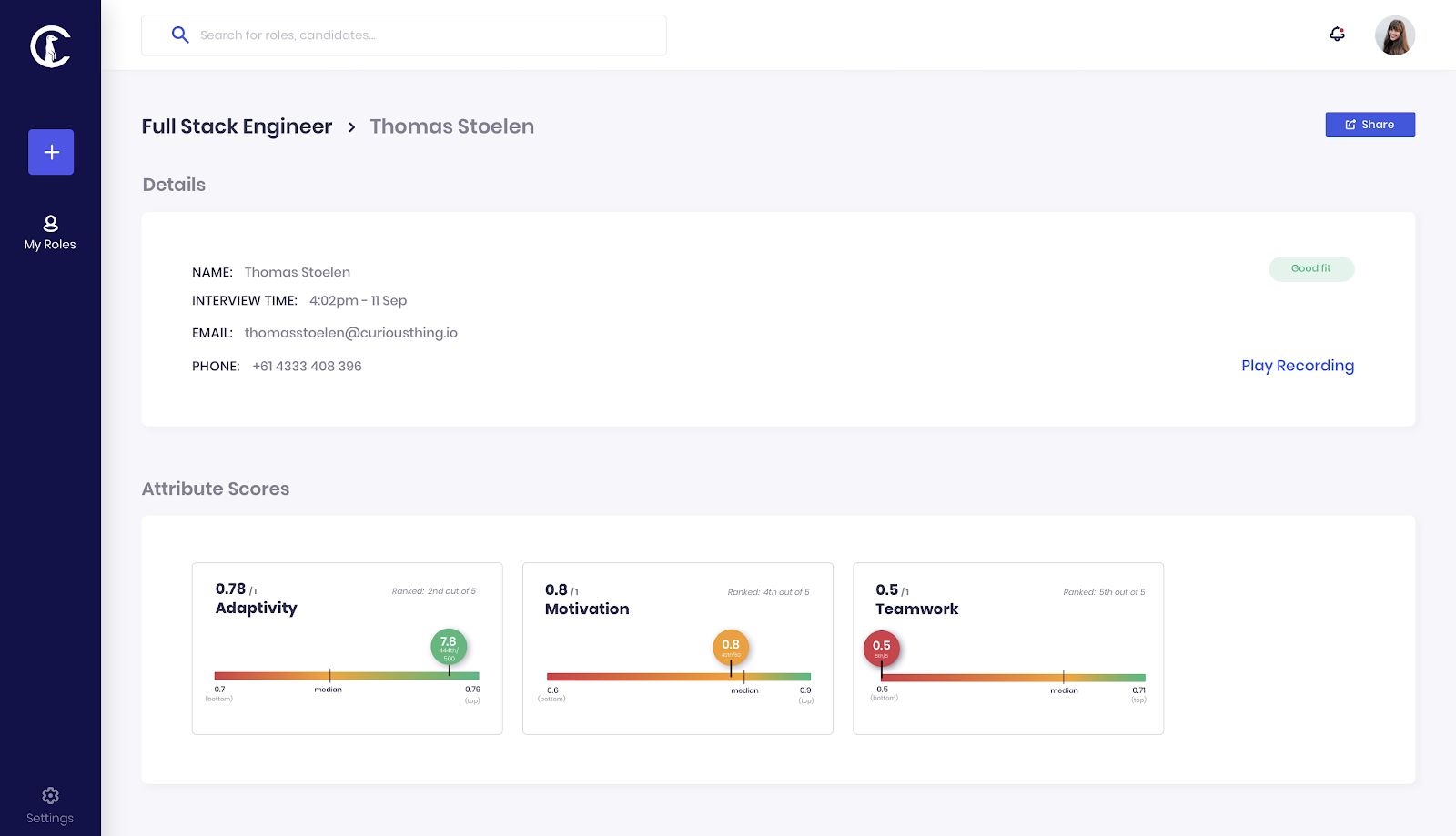Click the orange 0.8 Motivation score marker
The width and height of the screenshot is (1456, 836).
pyautogui.click(x=731, y=647)
